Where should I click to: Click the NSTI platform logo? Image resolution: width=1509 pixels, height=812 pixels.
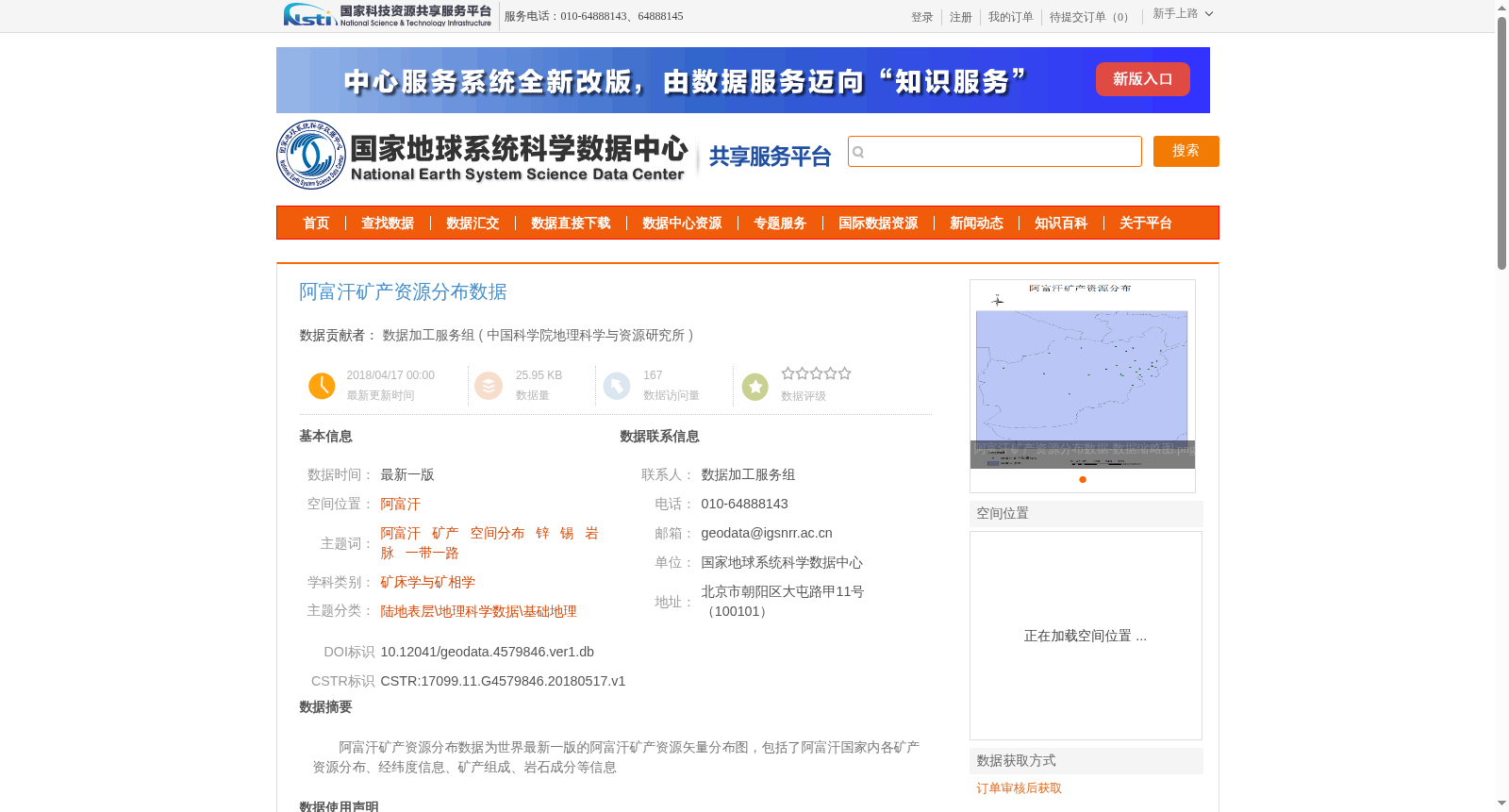388,15
